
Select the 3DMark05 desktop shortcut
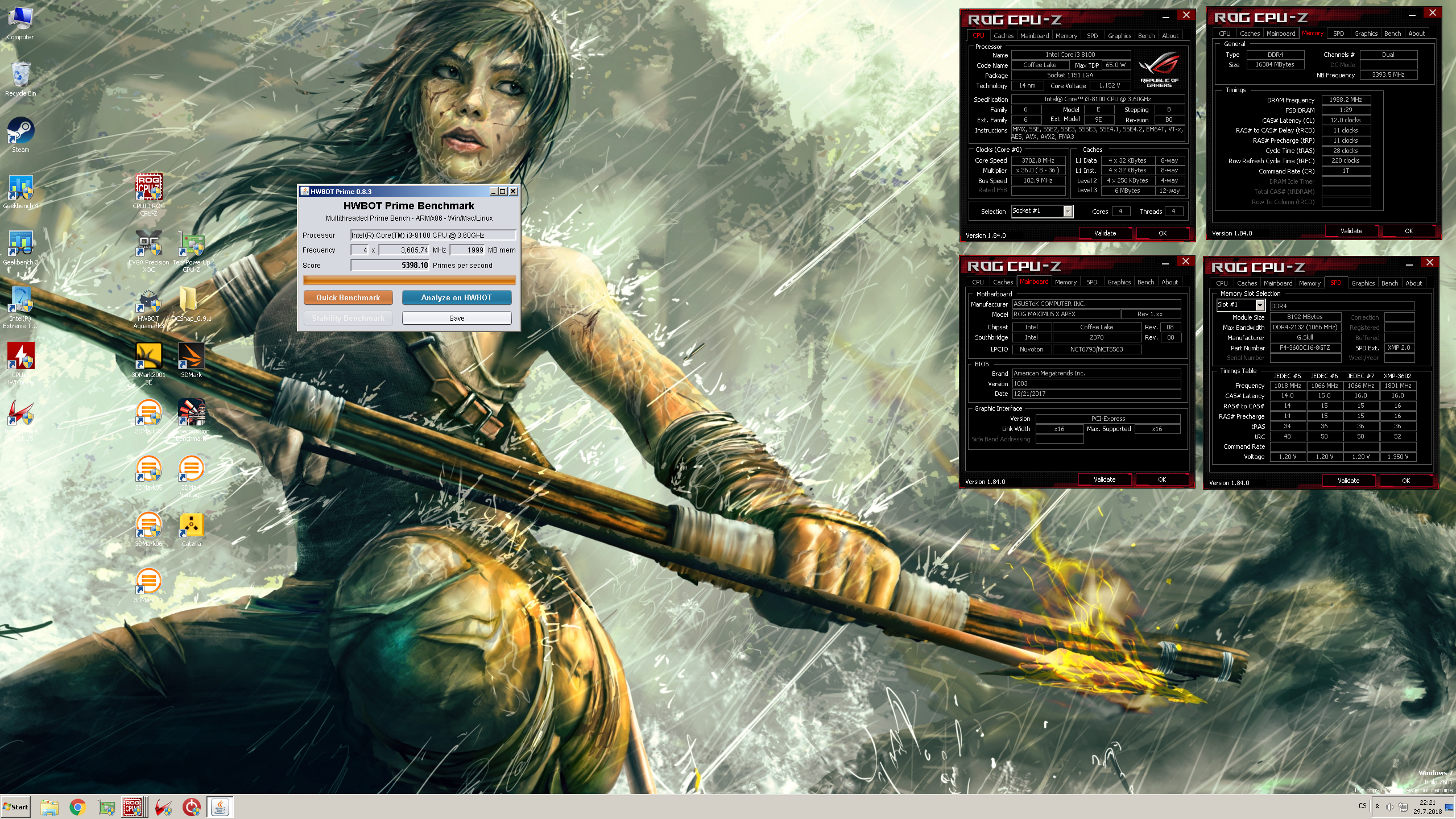148,473
